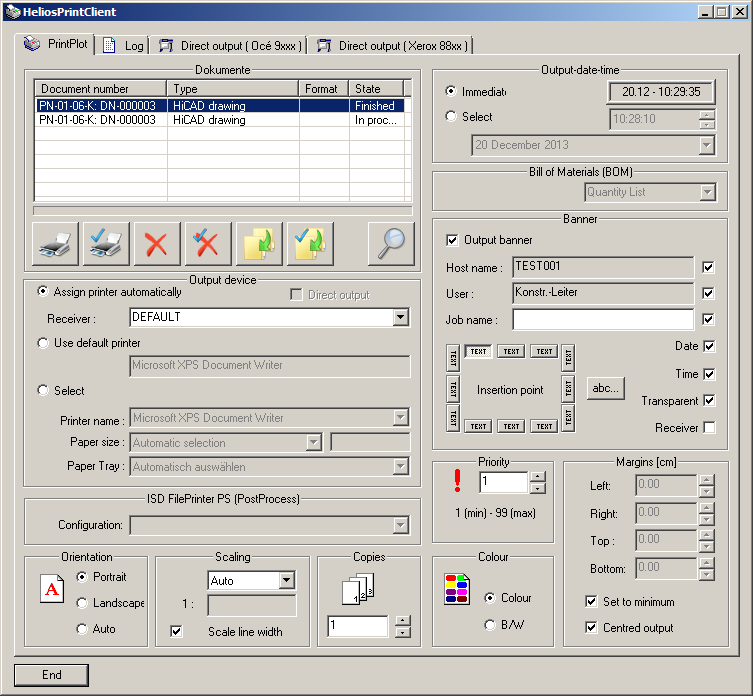
Task: Toggle the Transparent checkbox
Action: tap(709, 401)
